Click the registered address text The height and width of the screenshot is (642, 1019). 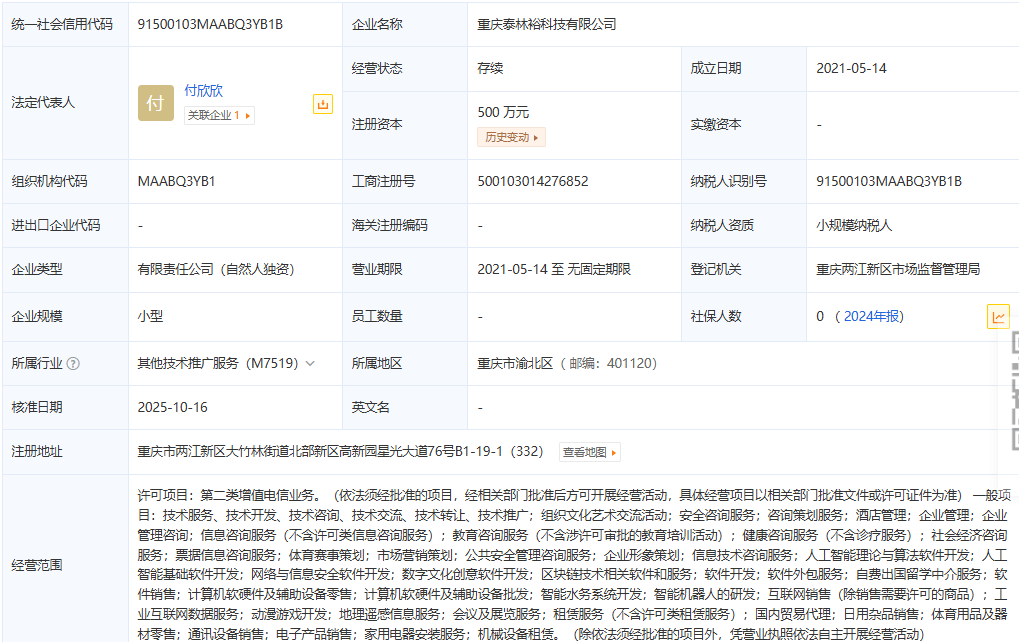340,452
